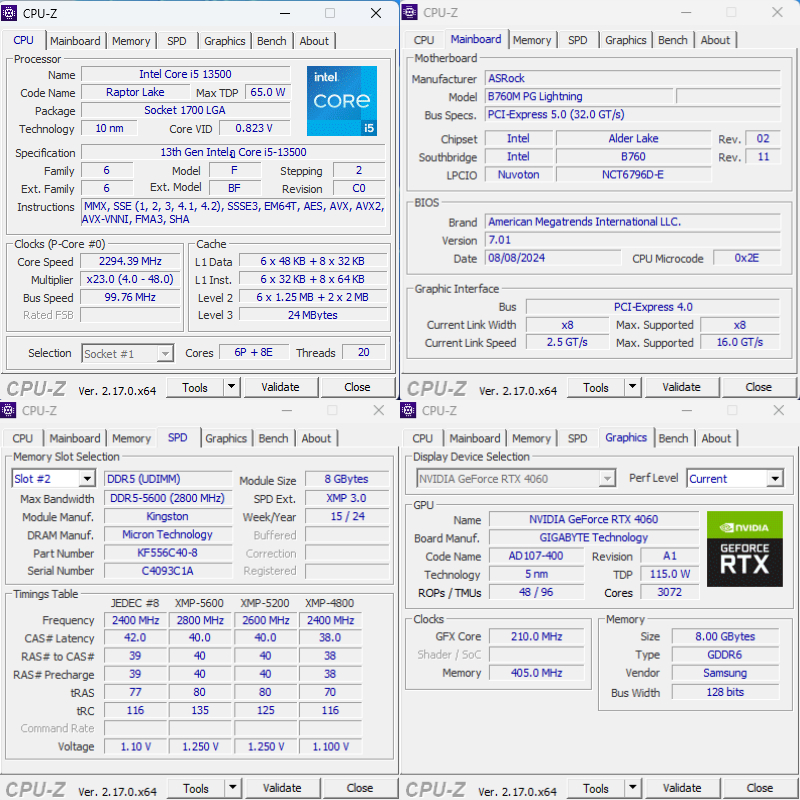Image resolution: width=800 pixels, height=800 pixels.
Task: Switch to the Bench tab
Action: click(x=272, y=41)
